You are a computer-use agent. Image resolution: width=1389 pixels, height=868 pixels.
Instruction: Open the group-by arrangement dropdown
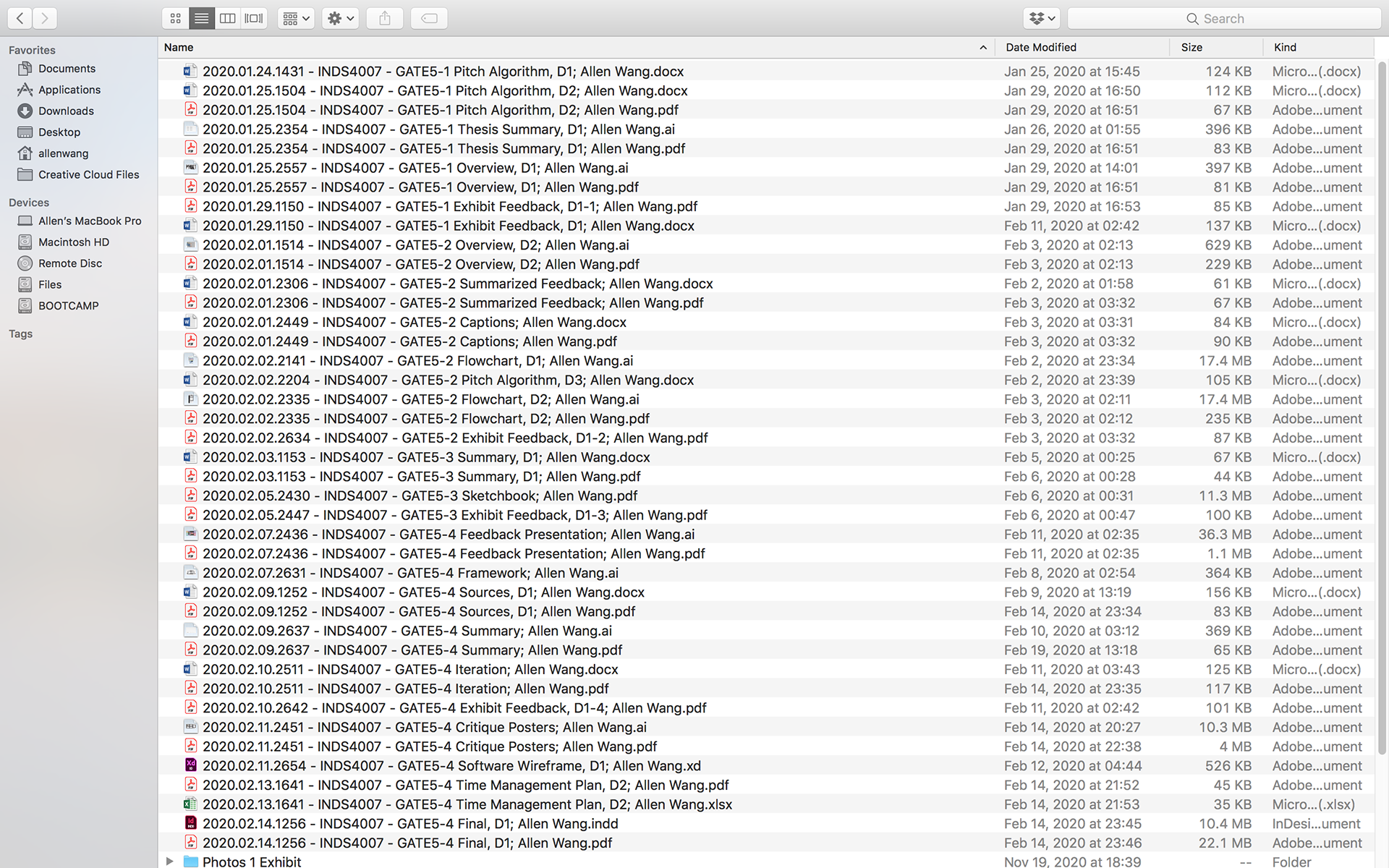[x=296, y=18]
